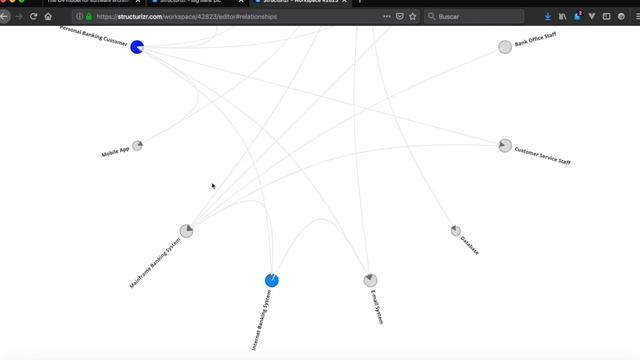640x360 pixels.
Task: Save page to Pocket
Action: click(x=400, y=17)
